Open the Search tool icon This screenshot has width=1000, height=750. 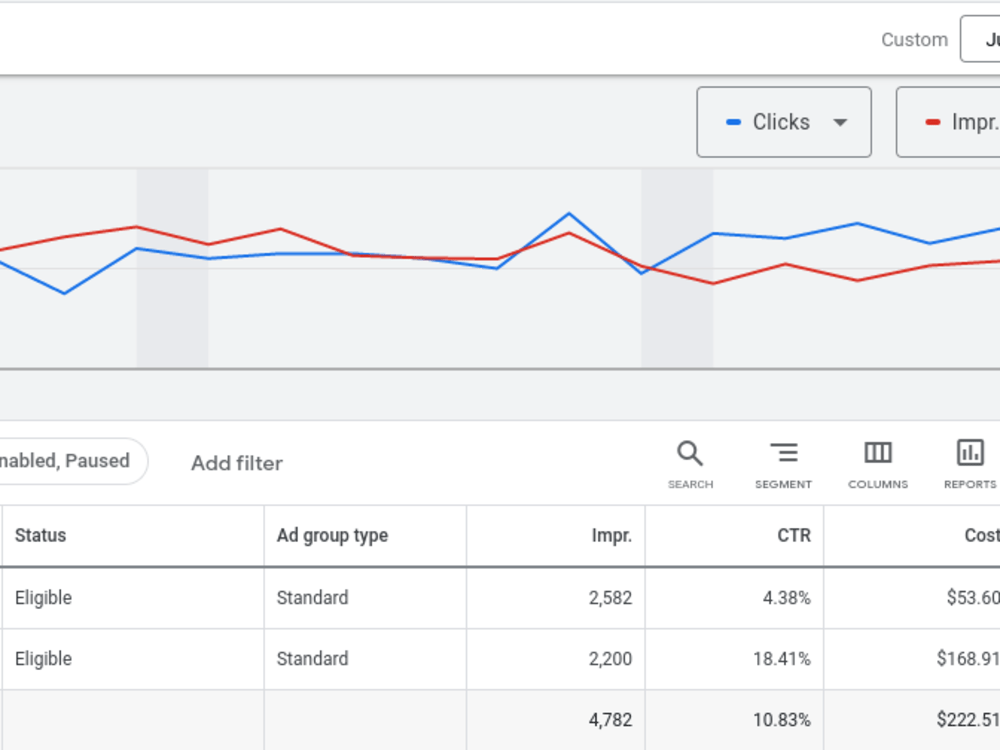pos(690,464)
